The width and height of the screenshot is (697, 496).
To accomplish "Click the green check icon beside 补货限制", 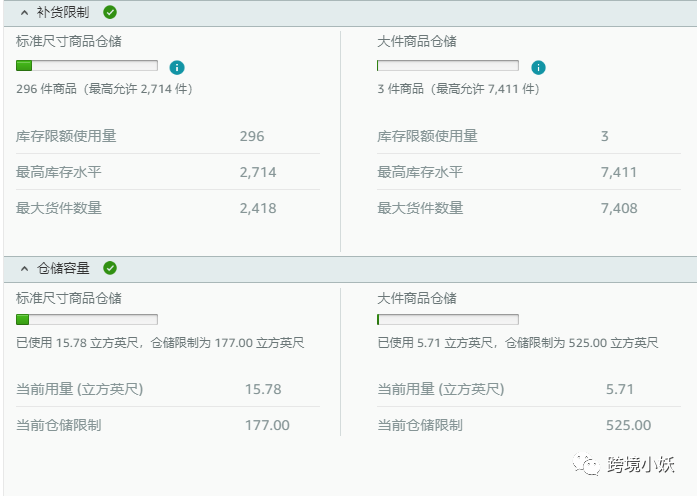I will click(110, 13).
